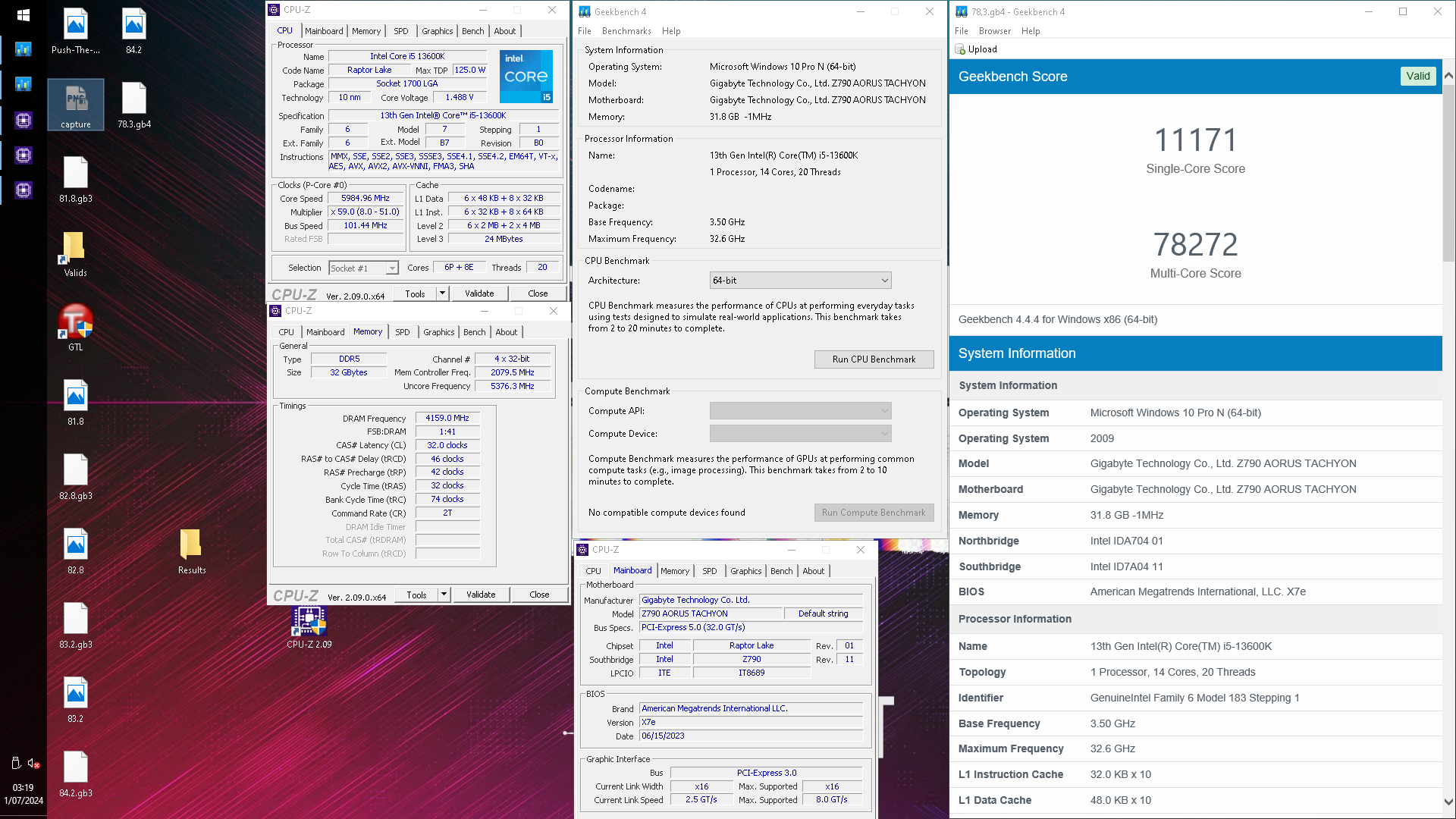Viewport: 1456px width, 819px height.
Task: Open the 82.8.gb3 file icon
Action: tap(75, 477)
